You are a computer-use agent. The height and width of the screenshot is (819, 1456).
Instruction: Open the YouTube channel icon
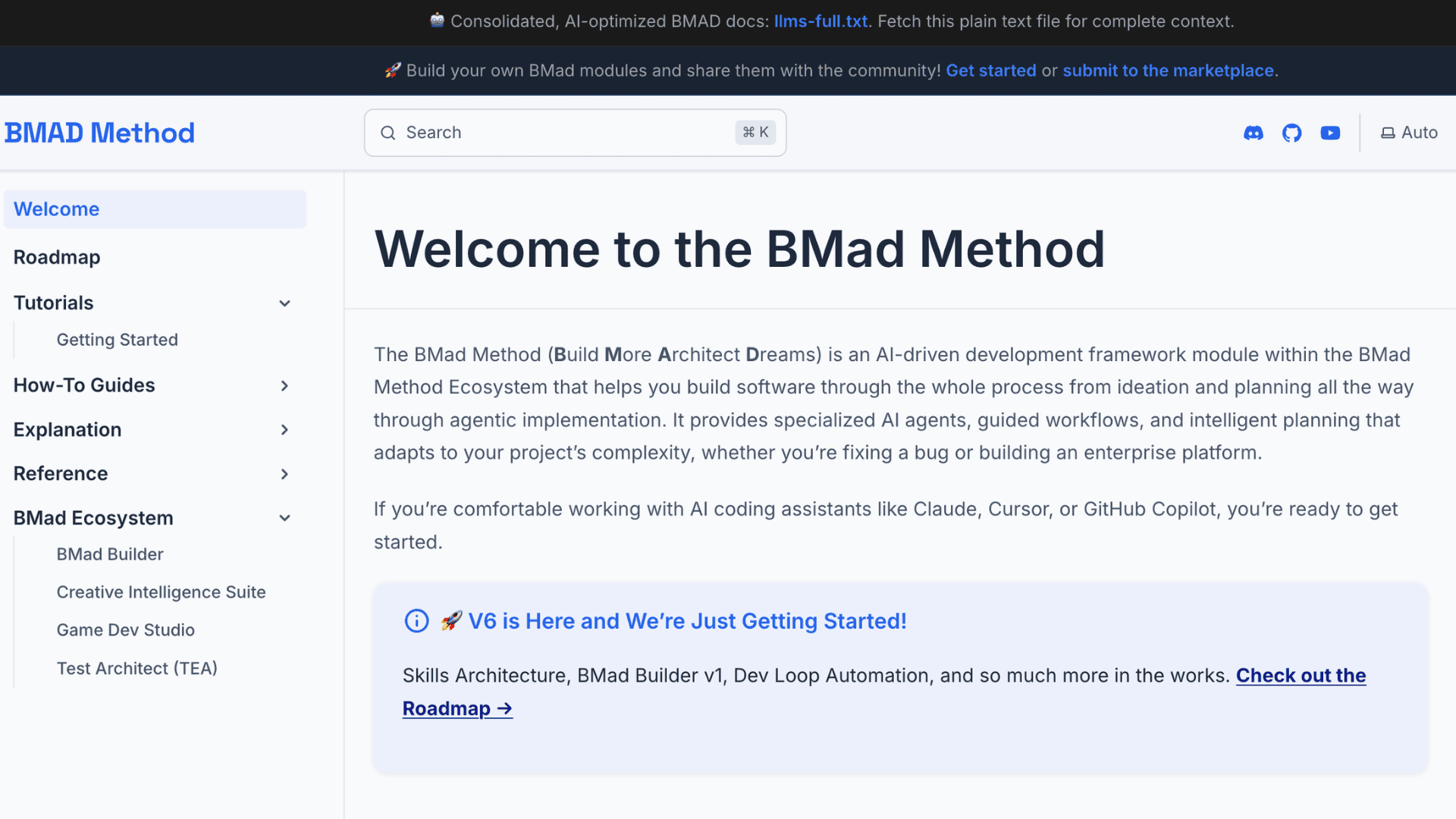tap(1330, 133)
